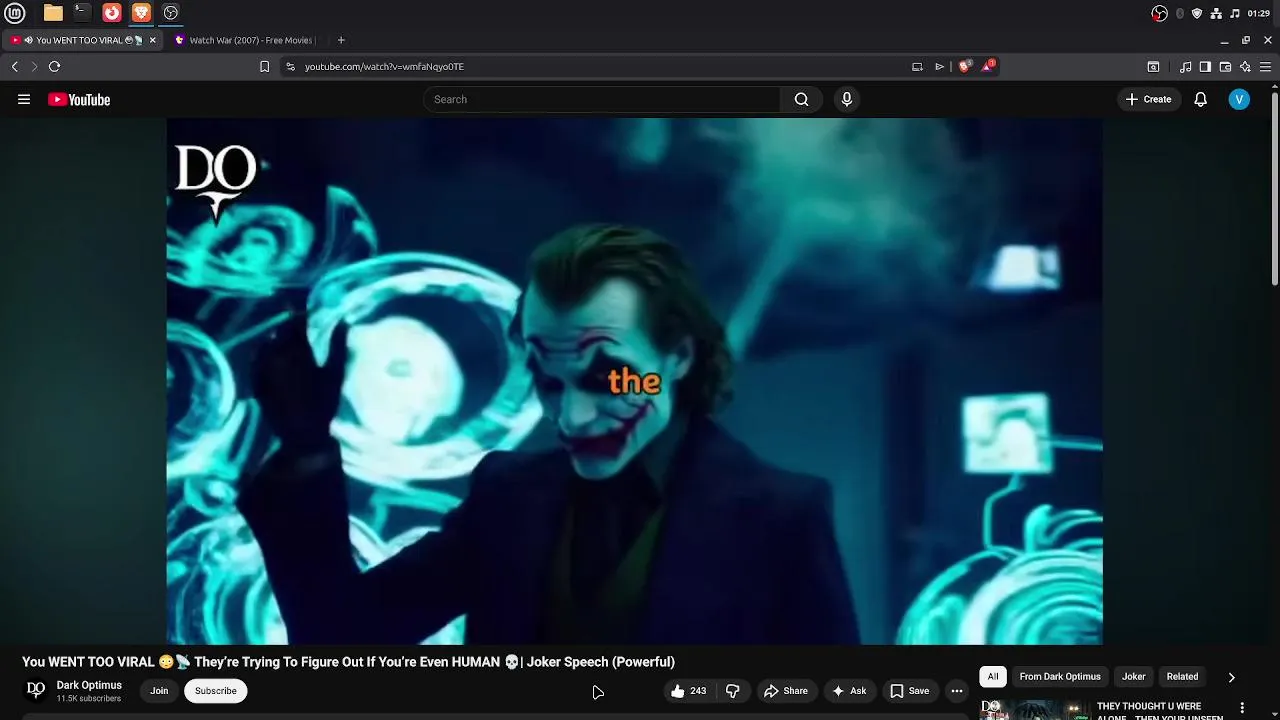Close the 'You WENT TOO VIRAL' tab

tap(152, 40)
